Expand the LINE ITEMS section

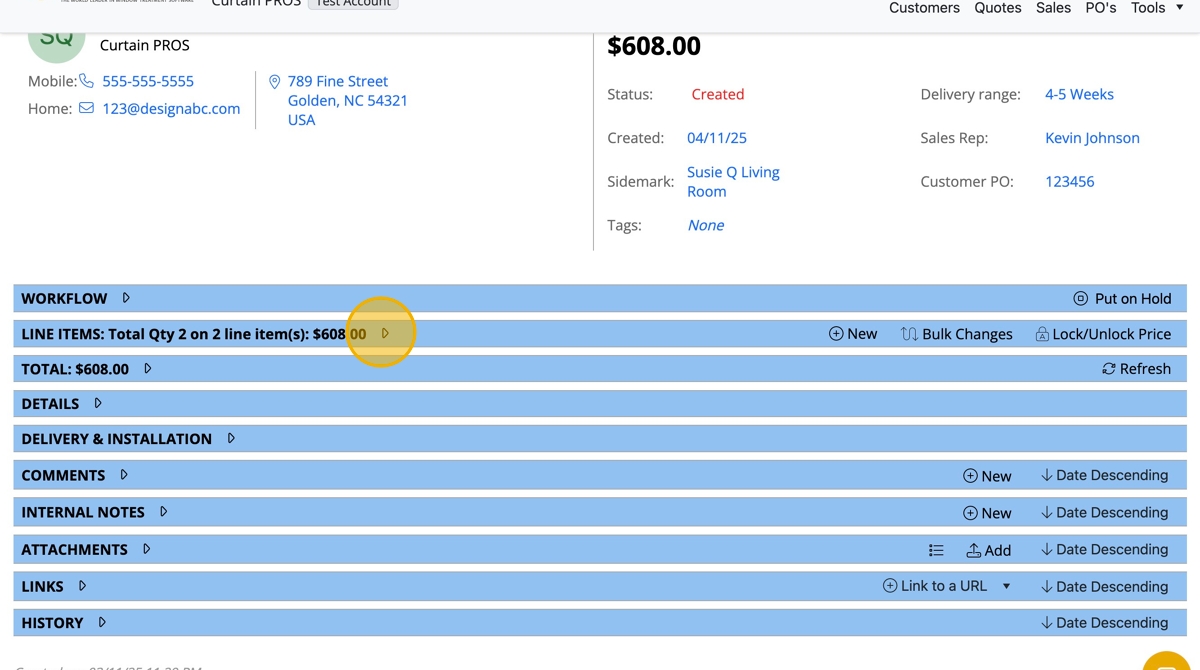click(x=385, y=334)
